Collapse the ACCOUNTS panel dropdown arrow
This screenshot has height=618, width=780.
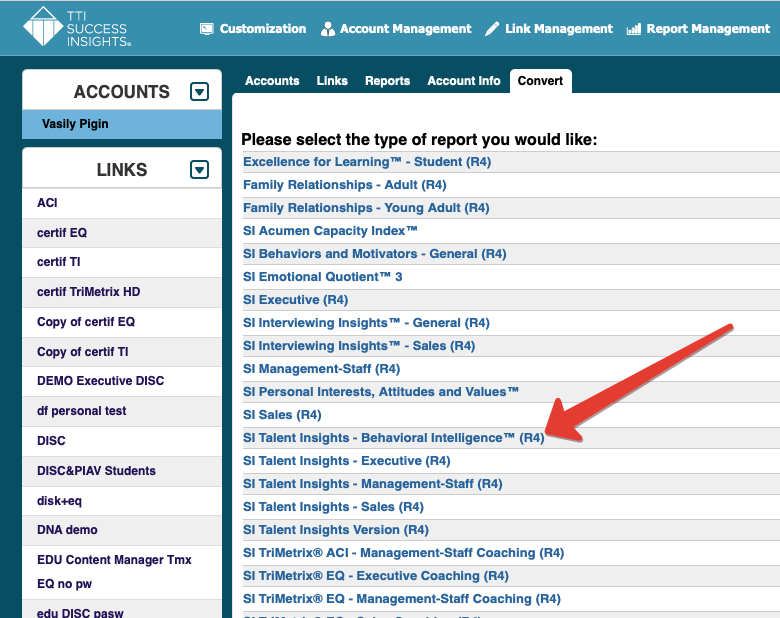tap(199, 92)
